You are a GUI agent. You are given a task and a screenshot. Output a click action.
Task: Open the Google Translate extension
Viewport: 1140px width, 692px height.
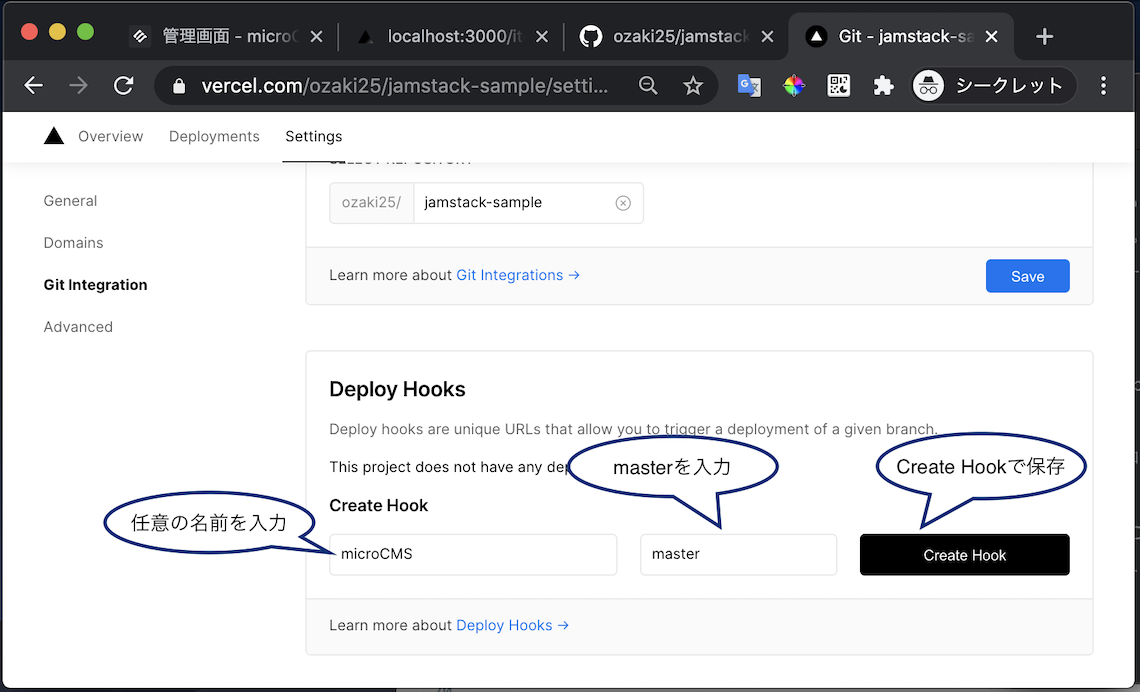tap(749, 86)
